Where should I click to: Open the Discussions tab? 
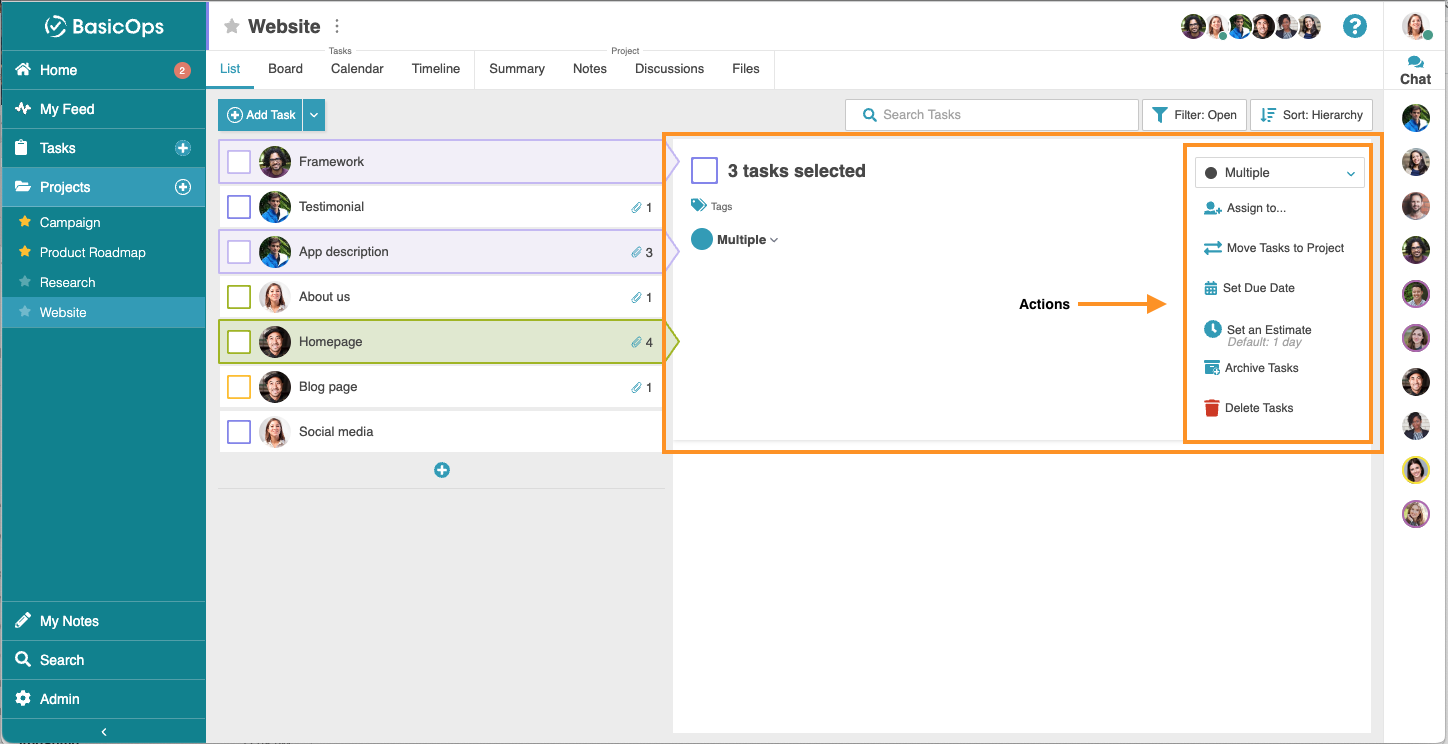click(x=669, y=68)
